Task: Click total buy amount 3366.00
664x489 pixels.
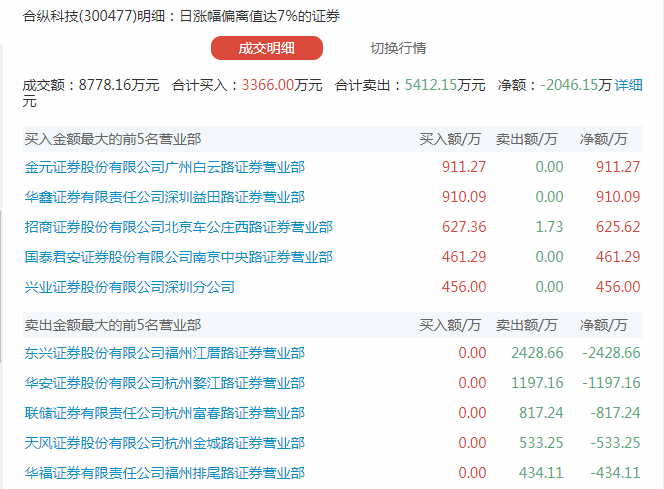Action: pos(268,85)
